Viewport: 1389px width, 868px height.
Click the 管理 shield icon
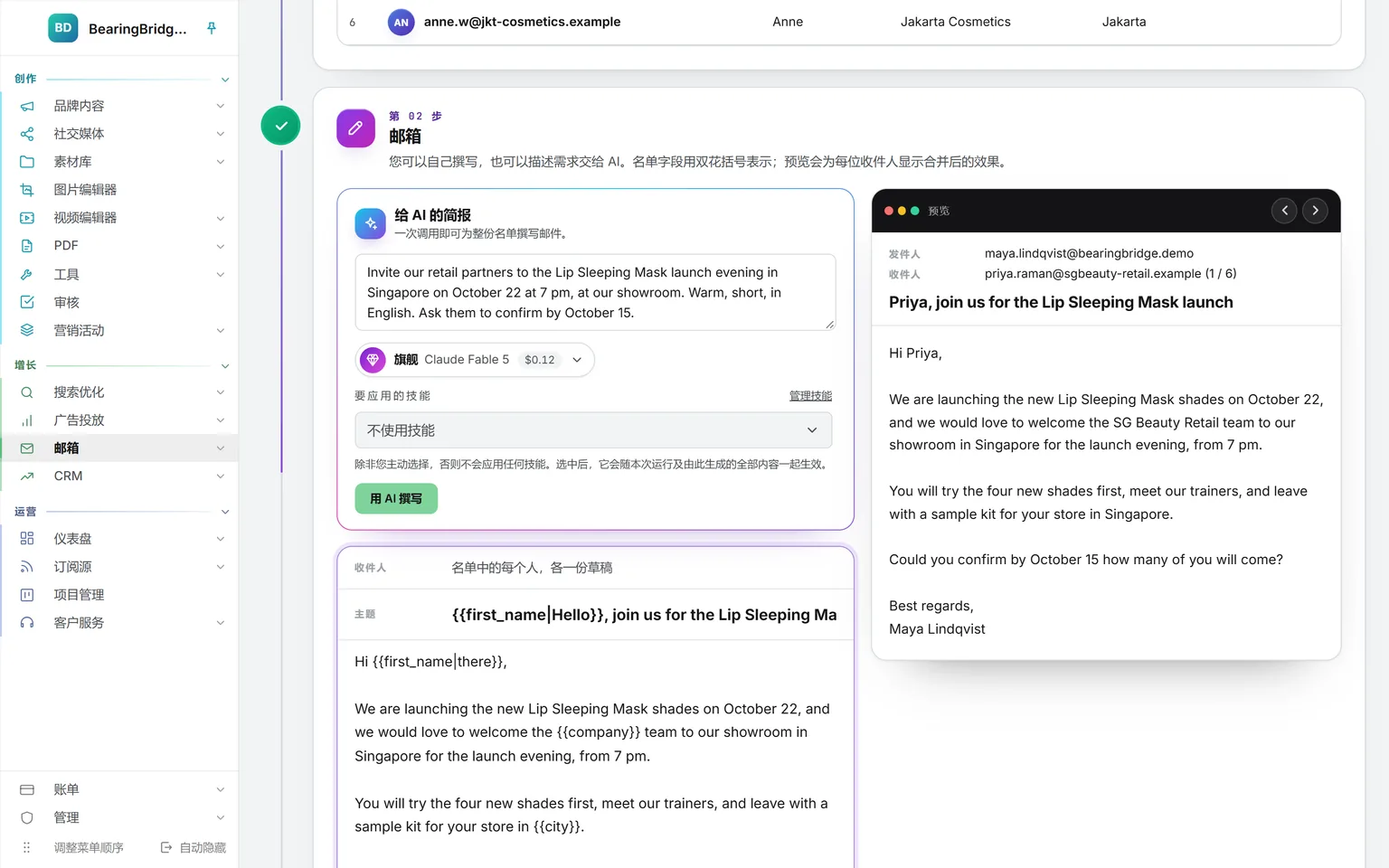(x=27, y=817)
